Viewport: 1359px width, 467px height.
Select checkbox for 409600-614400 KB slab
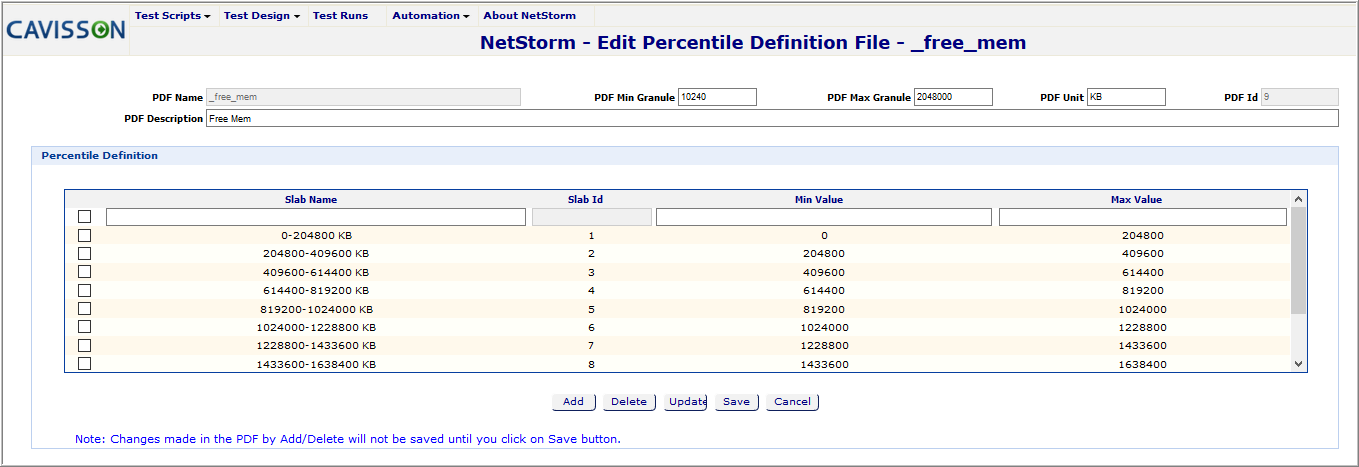84,271
